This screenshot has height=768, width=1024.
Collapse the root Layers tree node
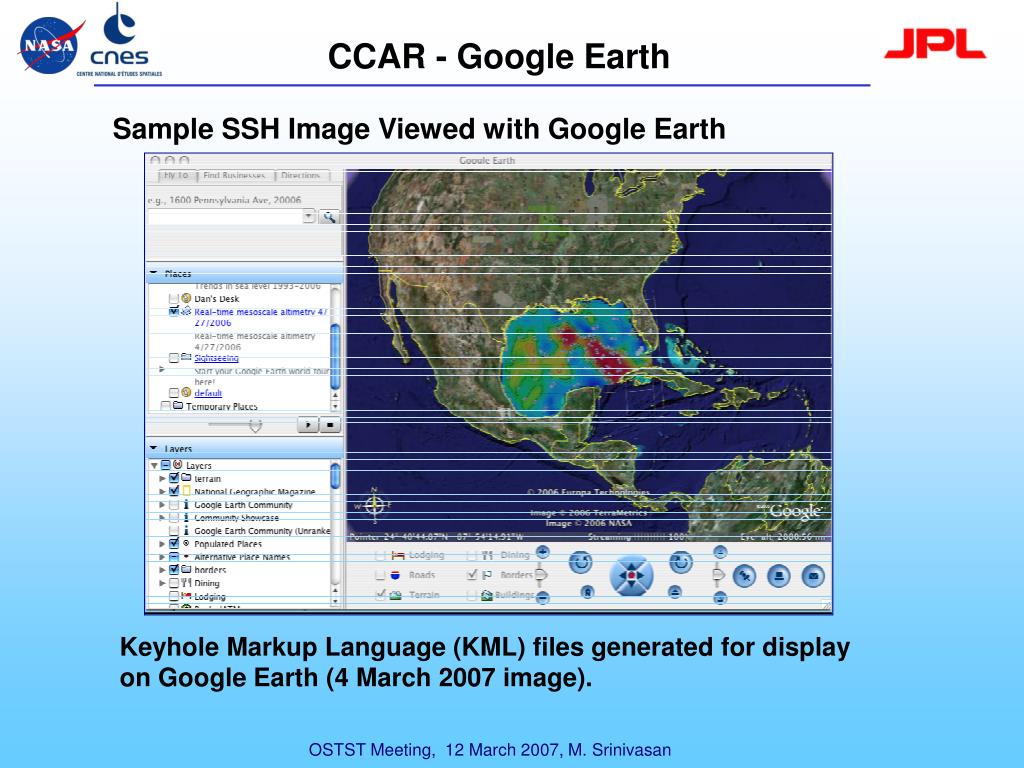(x=155, y=466)
